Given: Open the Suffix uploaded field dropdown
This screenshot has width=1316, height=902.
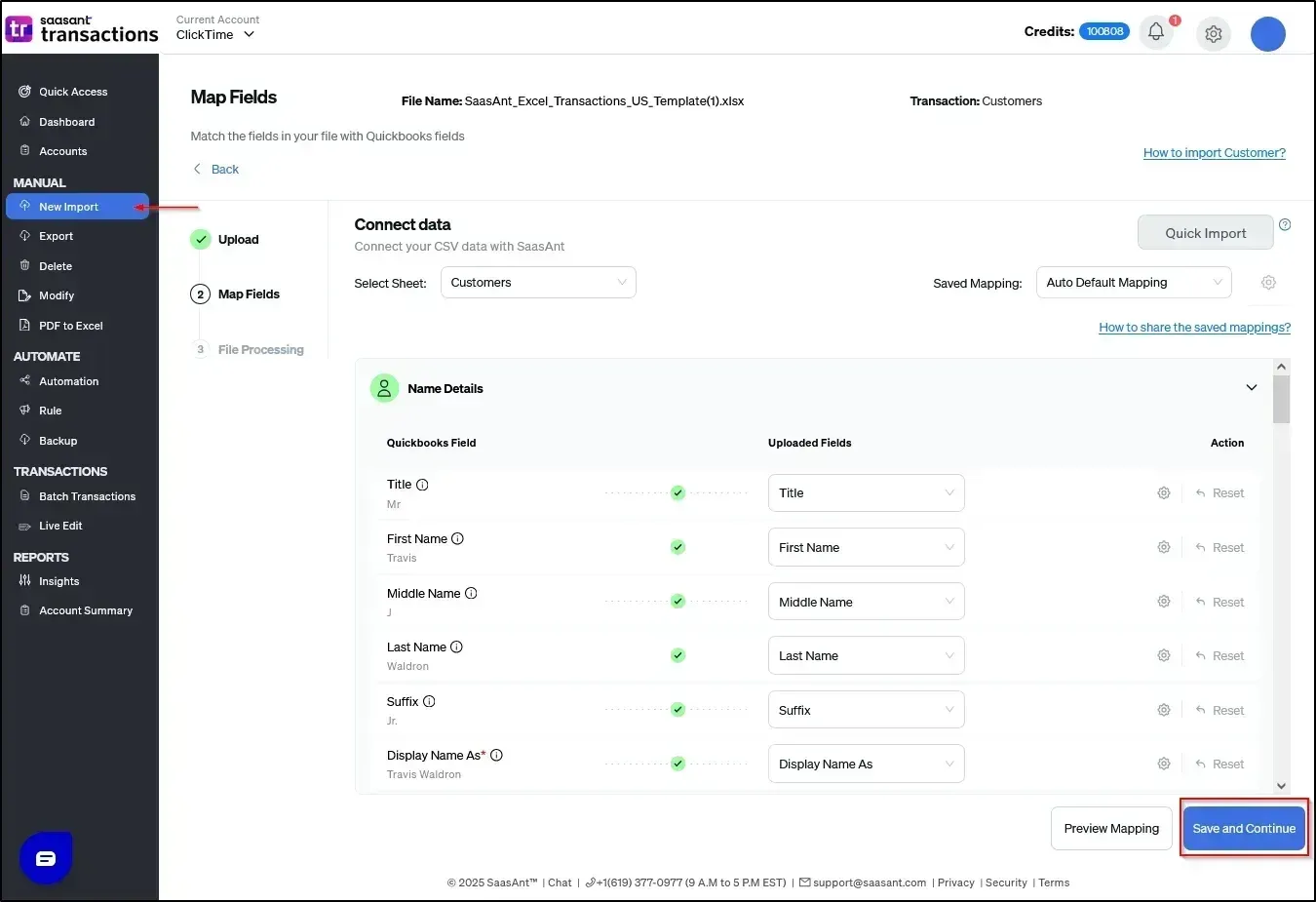Looking at the screenshot, I should click(867, 710).
